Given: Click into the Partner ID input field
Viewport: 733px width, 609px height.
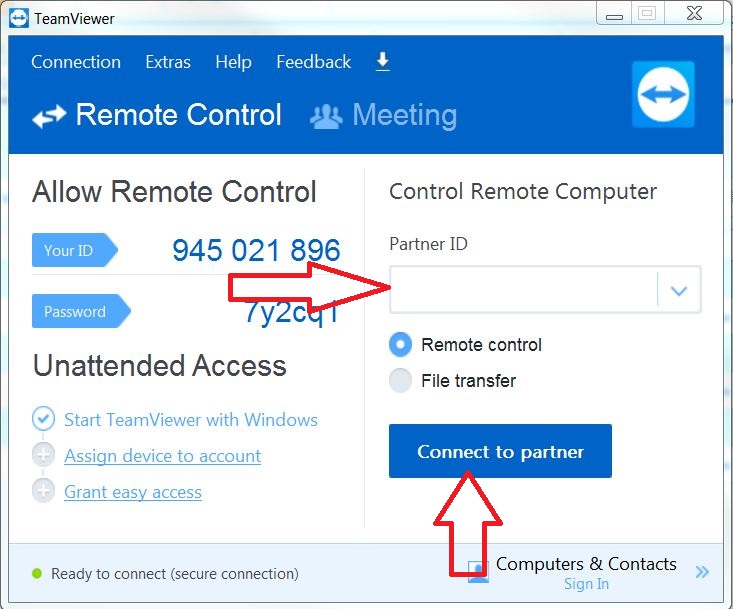Looking at the screenshot, I should [524, 290].
